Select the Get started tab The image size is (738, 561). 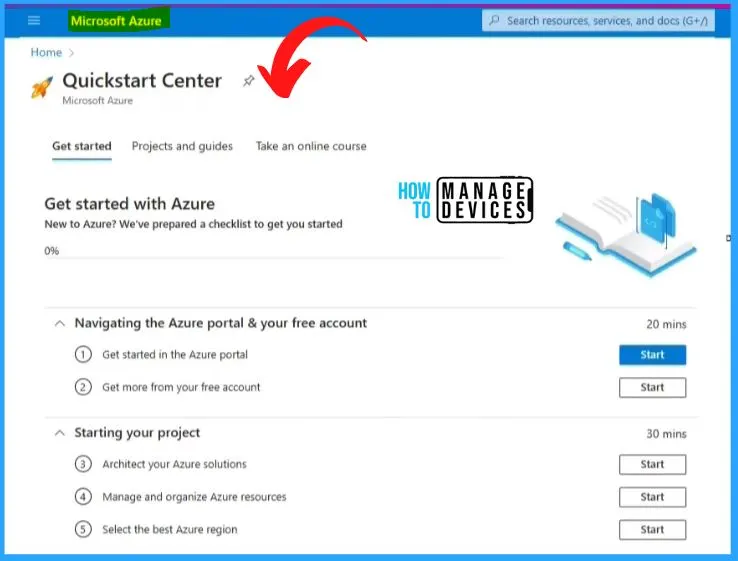point(82,146)
